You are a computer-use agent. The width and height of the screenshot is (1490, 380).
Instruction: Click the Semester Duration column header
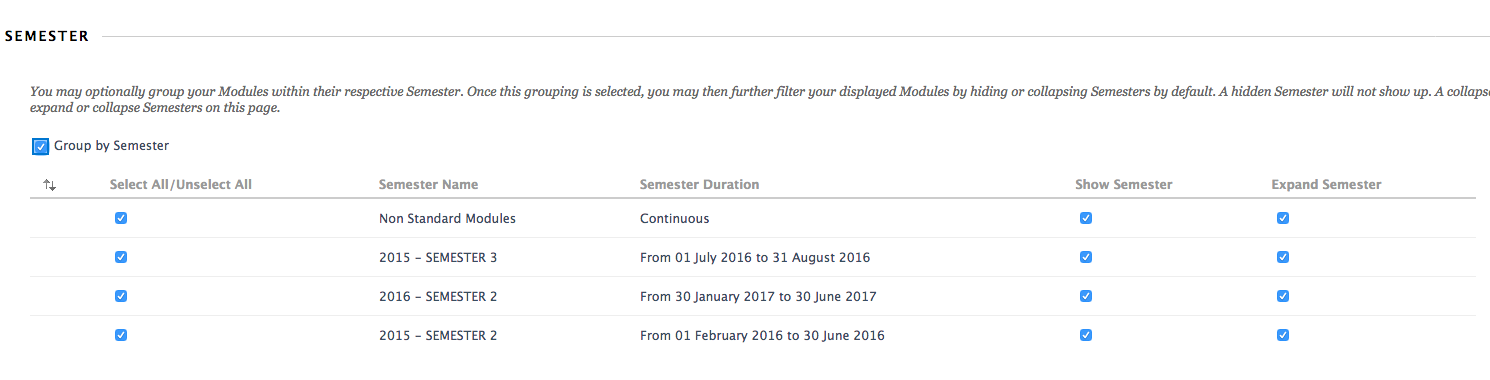699,185
